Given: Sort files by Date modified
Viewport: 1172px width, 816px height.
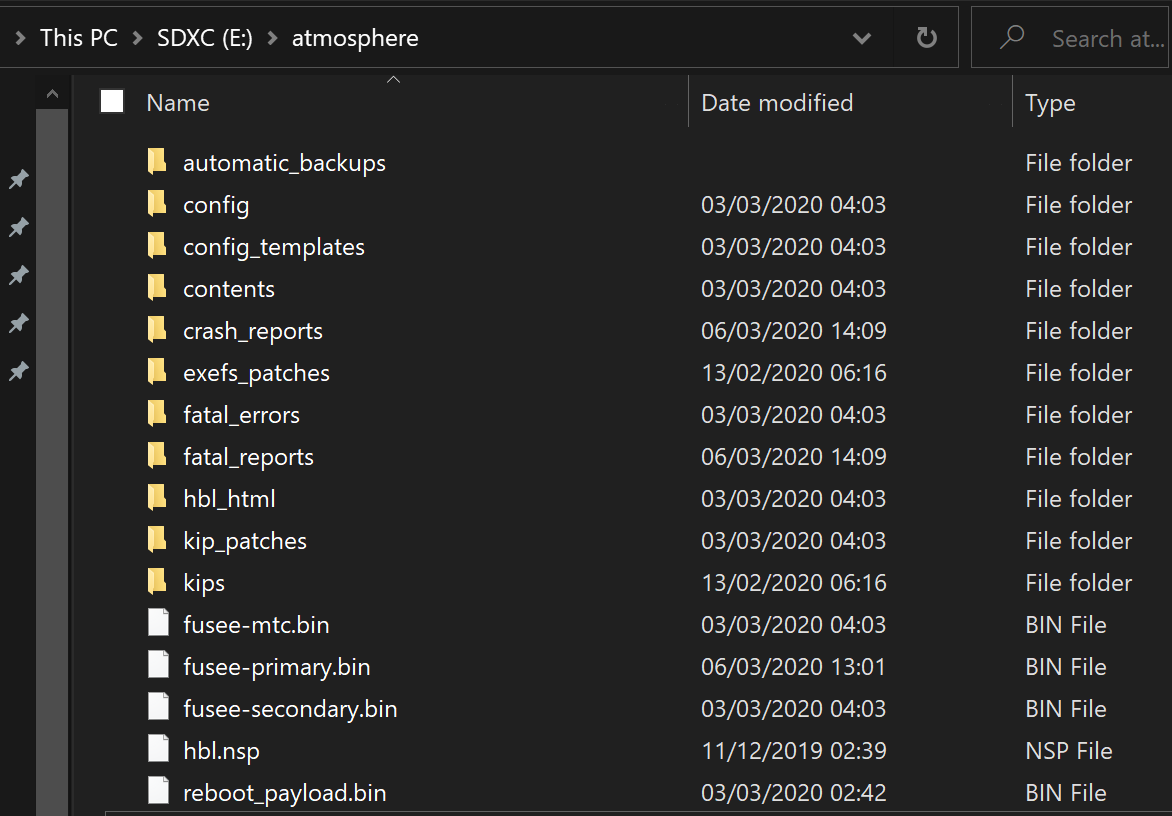Looking at the screenshot, I should (777, 102).
